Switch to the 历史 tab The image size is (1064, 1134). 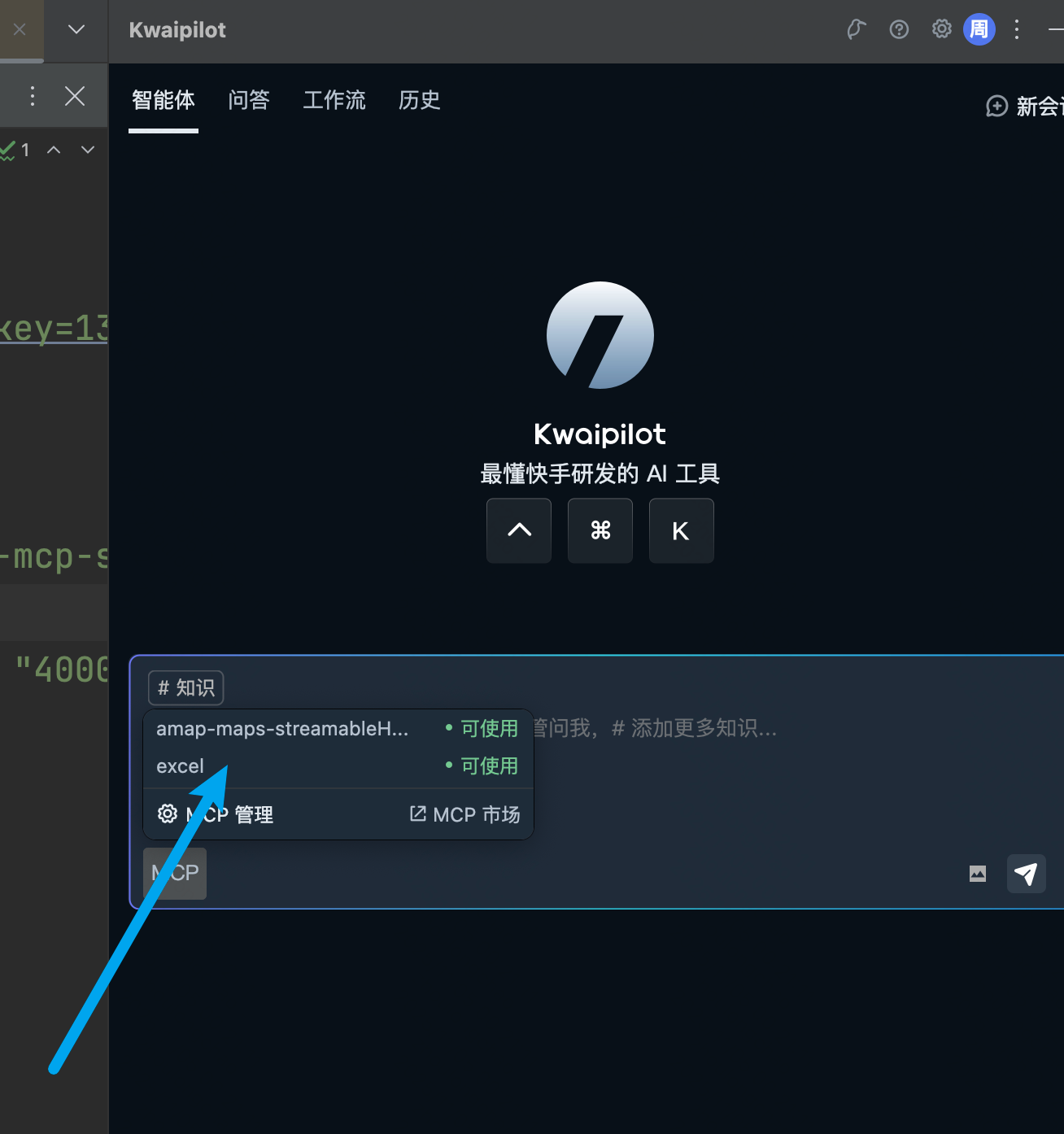point(420,100)
